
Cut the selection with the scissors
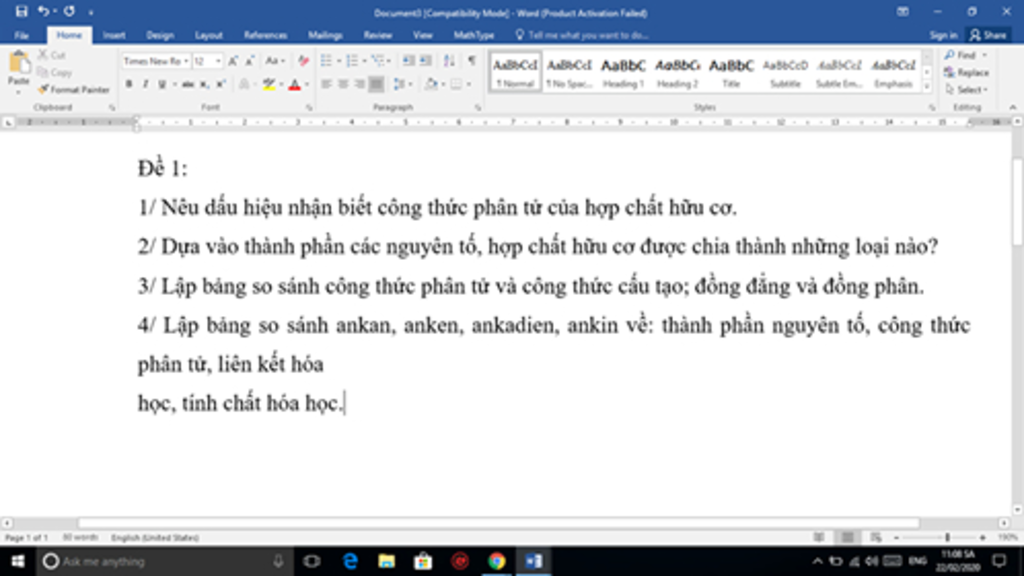click(52, 55)
